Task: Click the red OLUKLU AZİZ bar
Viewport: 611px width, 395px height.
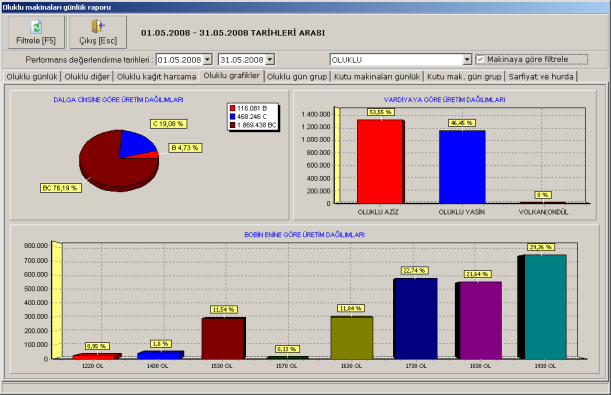Action: click(x=380, y=162)
